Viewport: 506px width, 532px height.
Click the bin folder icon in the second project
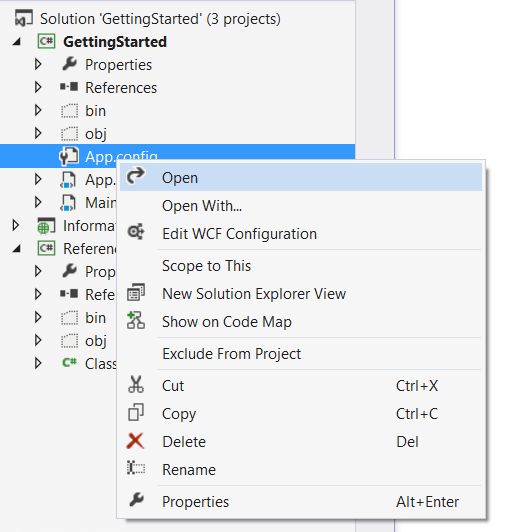70,318
